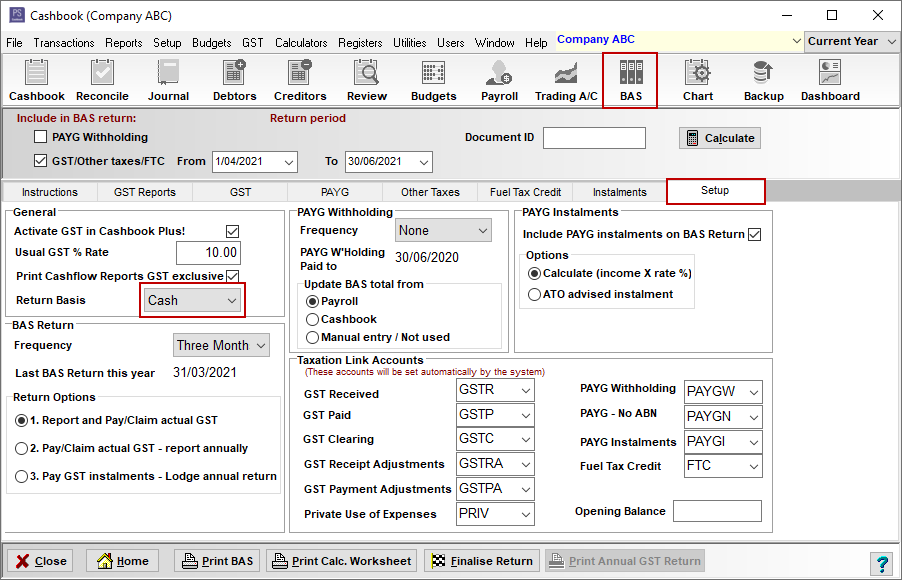The image size is (902, 580).
Task: Open the Cashbook toolbar icon
Action: (x=37, y=81)
